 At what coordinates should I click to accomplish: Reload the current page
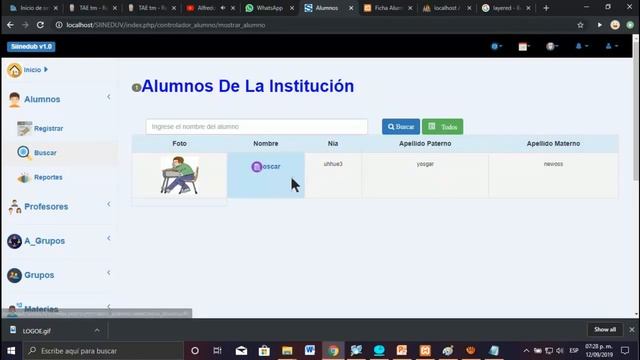[x=40, y=25]
